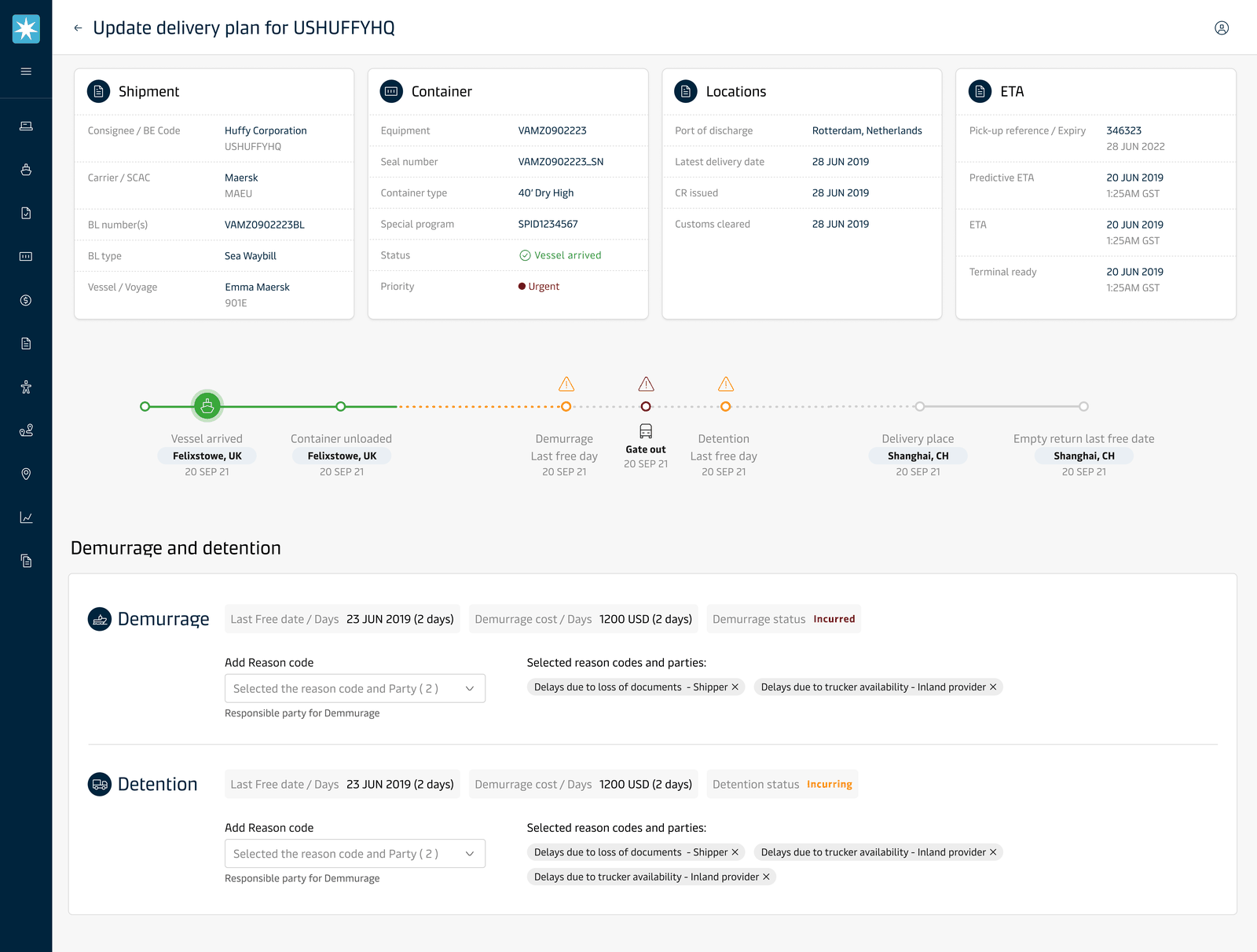Click Rotterdam, Netherlands port of discharge
This screenshot has height=952, width=1257.
(x=867, y=130)
